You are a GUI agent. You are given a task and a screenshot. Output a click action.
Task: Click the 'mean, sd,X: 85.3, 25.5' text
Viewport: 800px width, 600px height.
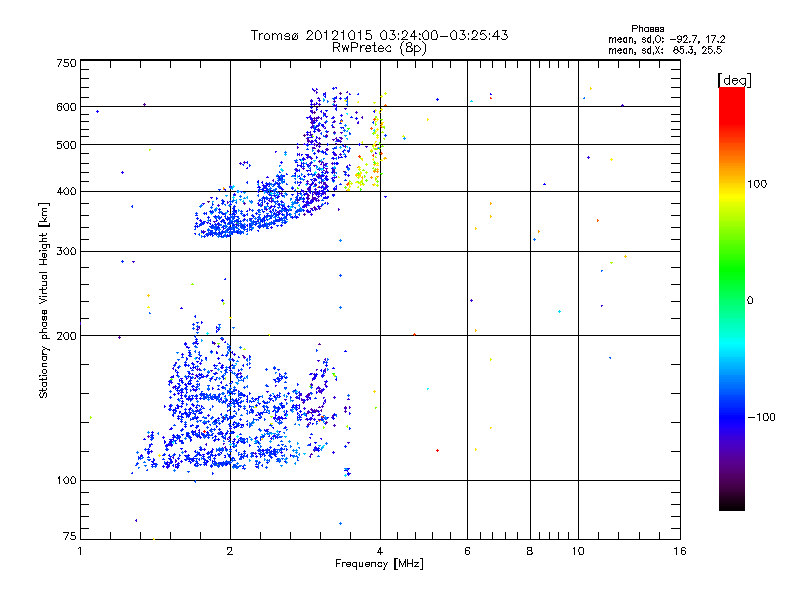665,51
